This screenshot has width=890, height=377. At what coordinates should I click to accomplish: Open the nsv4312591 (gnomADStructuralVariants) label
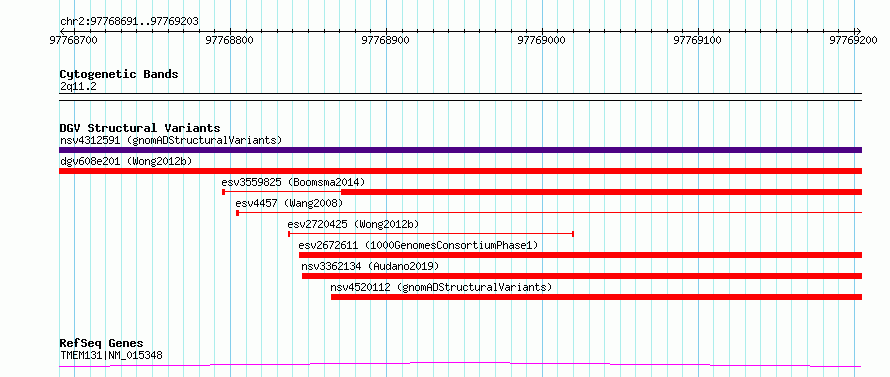point(171,140)
